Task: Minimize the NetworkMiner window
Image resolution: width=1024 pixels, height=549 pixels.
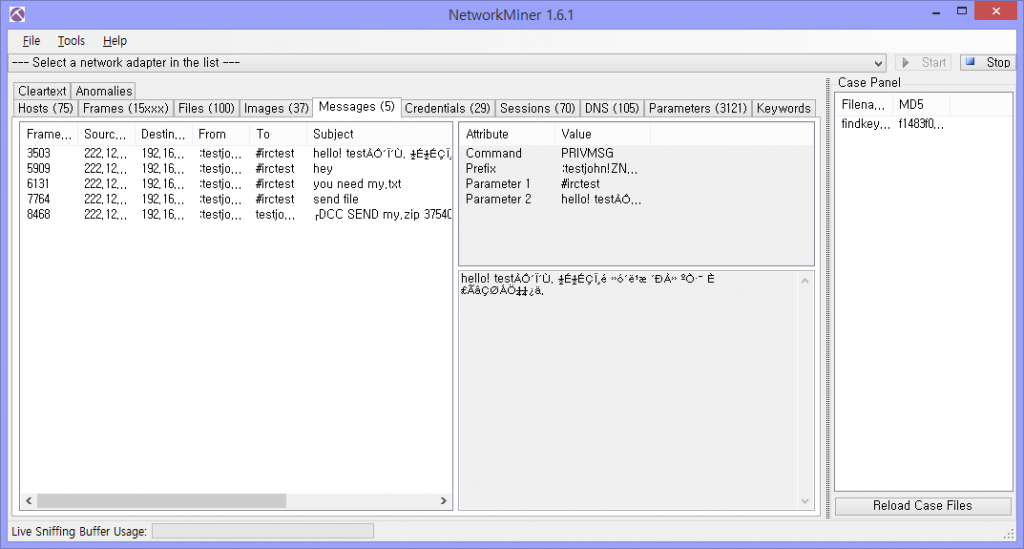Action: point(936,12)
